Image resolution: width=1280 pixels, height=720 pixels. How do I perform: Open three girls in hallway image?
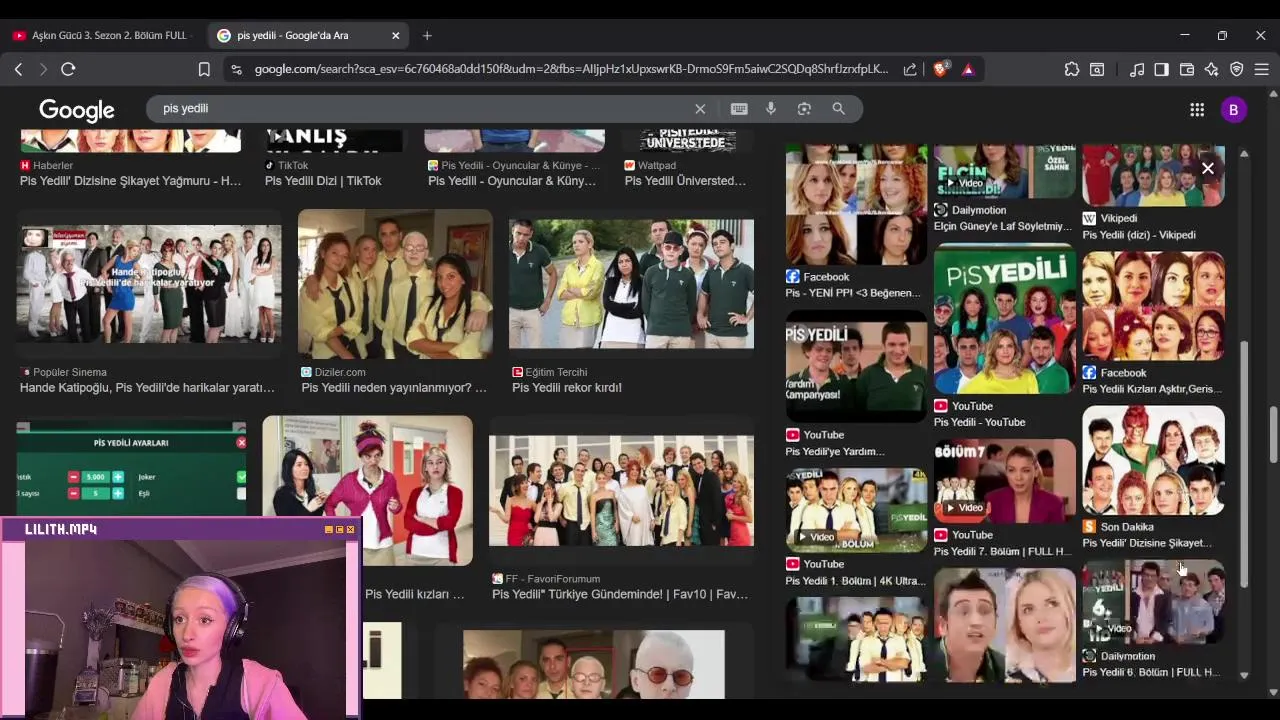(368, 490)
